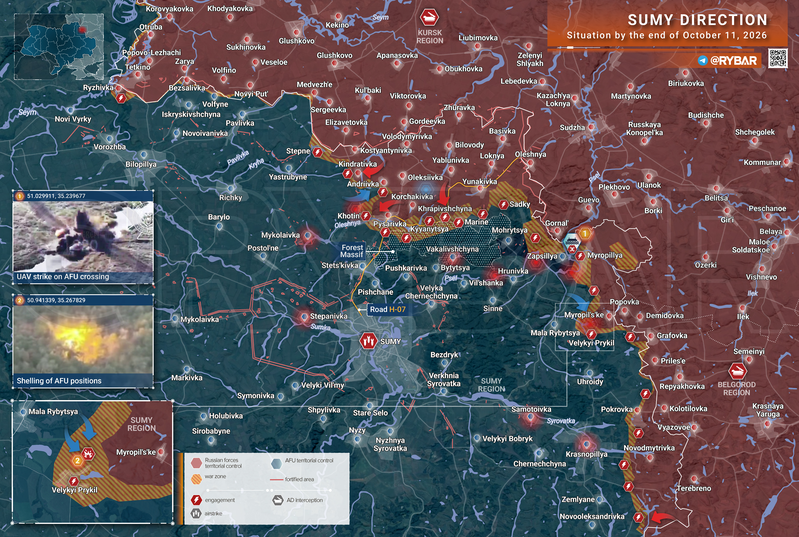The image size is (799, 537).
Task: Click the engagement icon below Ryzhivka
Action: tap(121, 98)
